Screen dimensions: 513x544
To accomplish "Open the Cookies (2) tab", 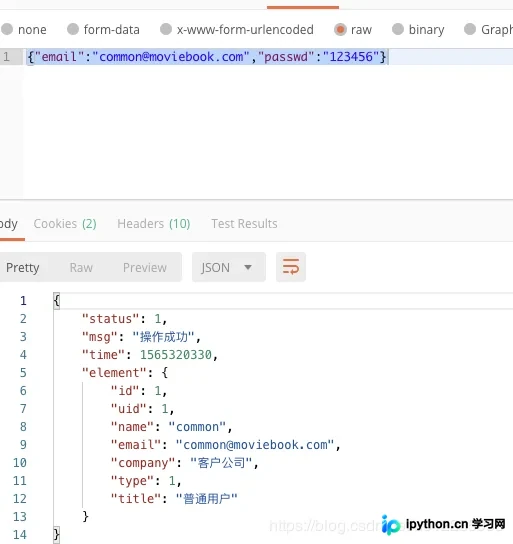I will pyautogui.click(x=65, y=224).
